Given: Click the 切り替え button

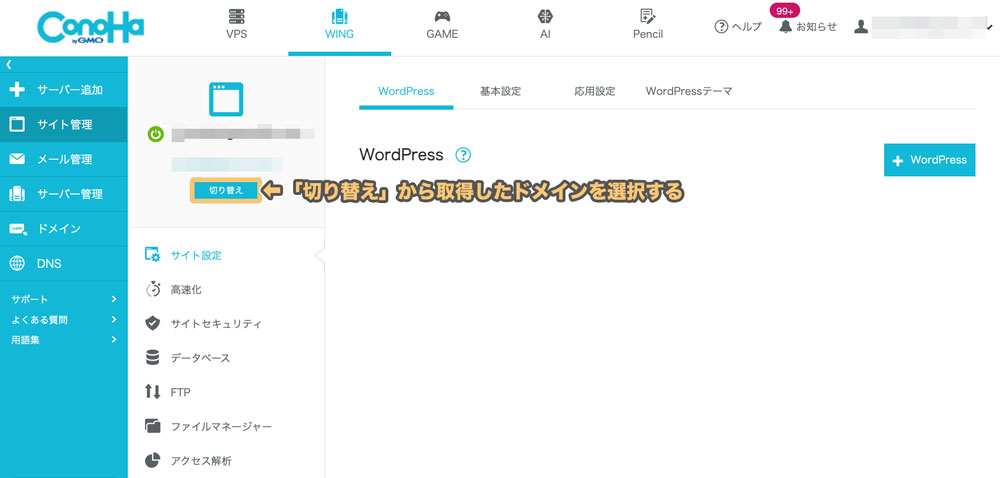Looking at the screenshot, I should coord(226,190).
